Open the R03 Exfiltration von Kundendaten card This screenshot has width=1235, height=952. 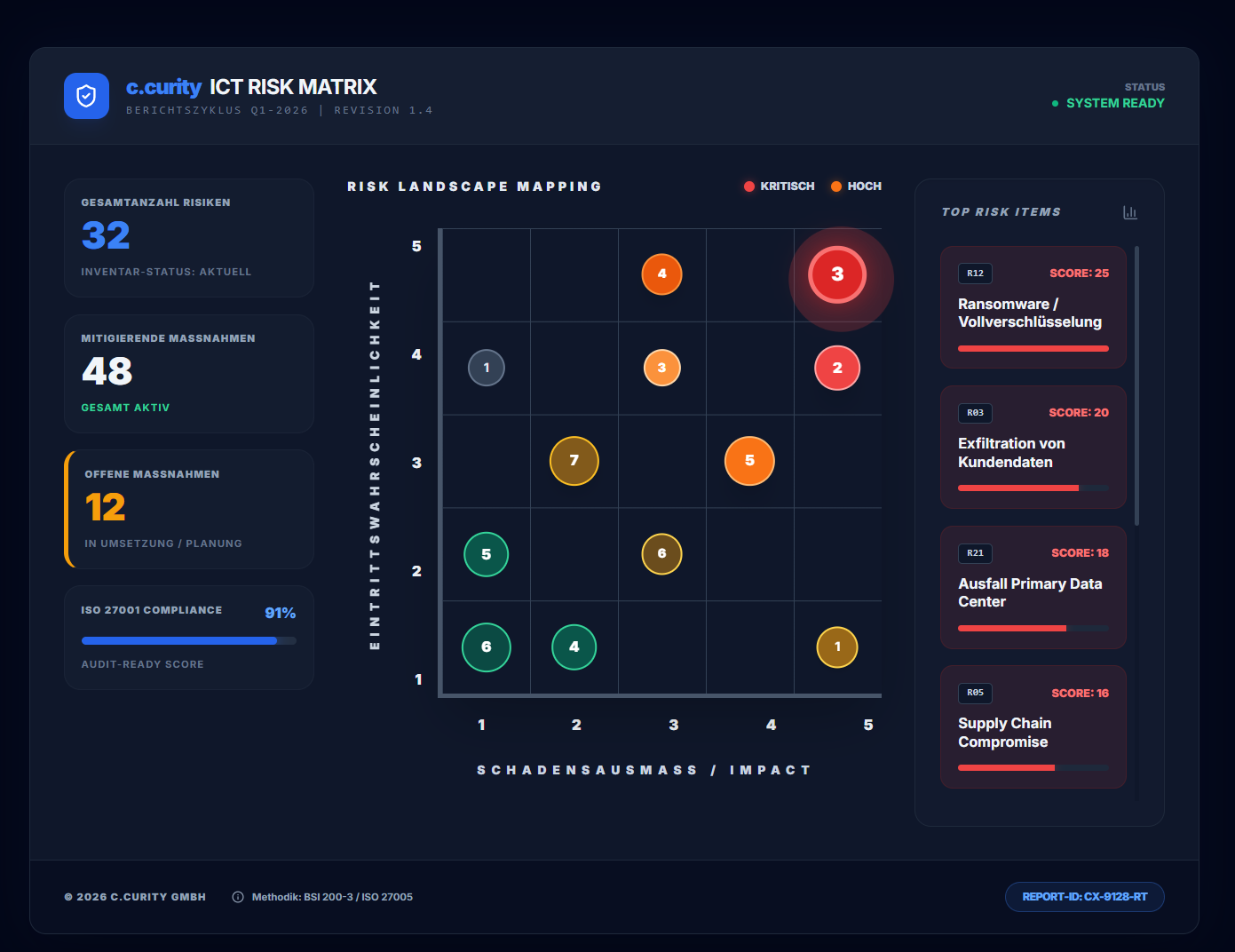1033,448
